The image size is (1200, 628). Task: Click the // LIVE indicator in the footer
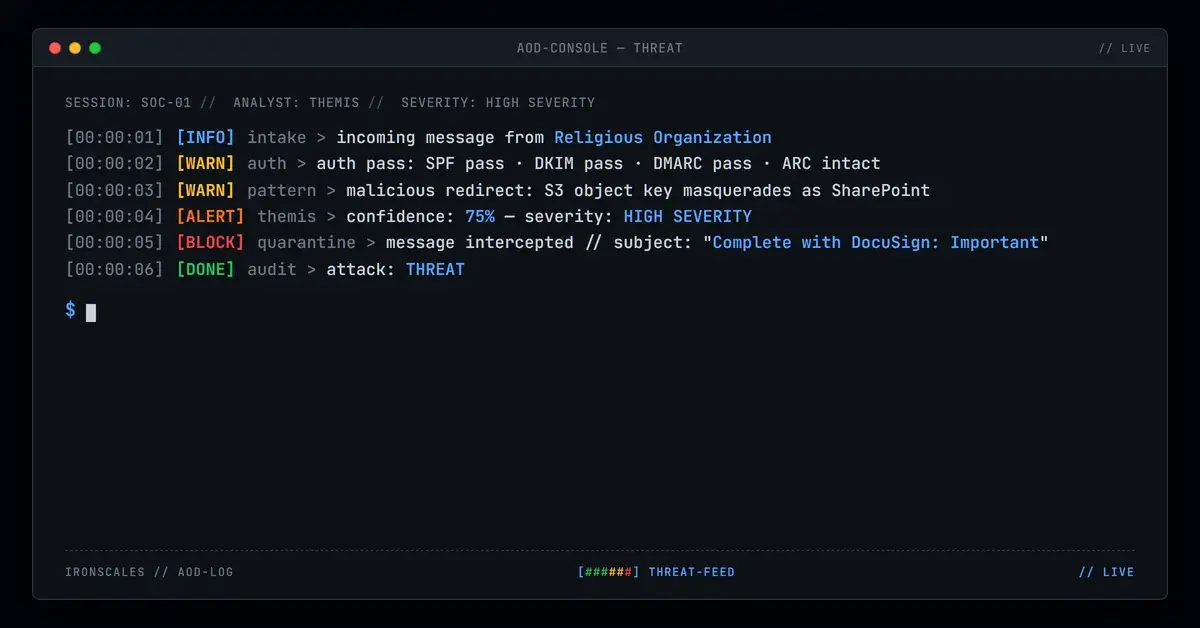click(x=1107, y=572)
